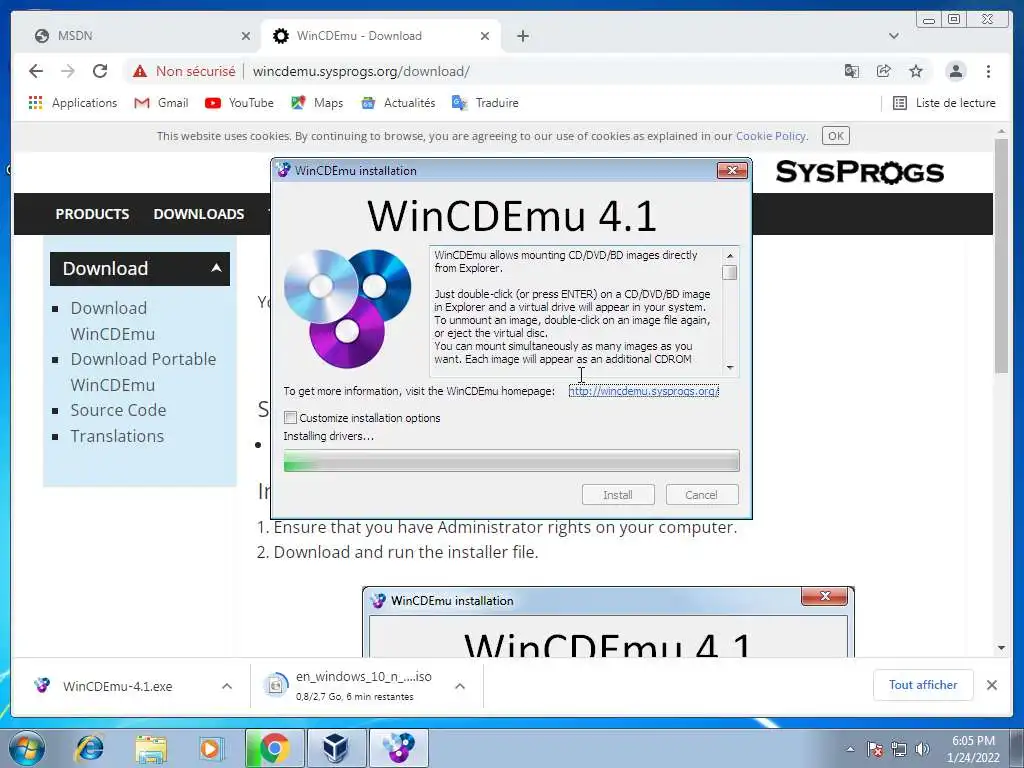Click the share page icon in address bar
The width and height of the screenshot is (1024, 768).
(884, 71)
